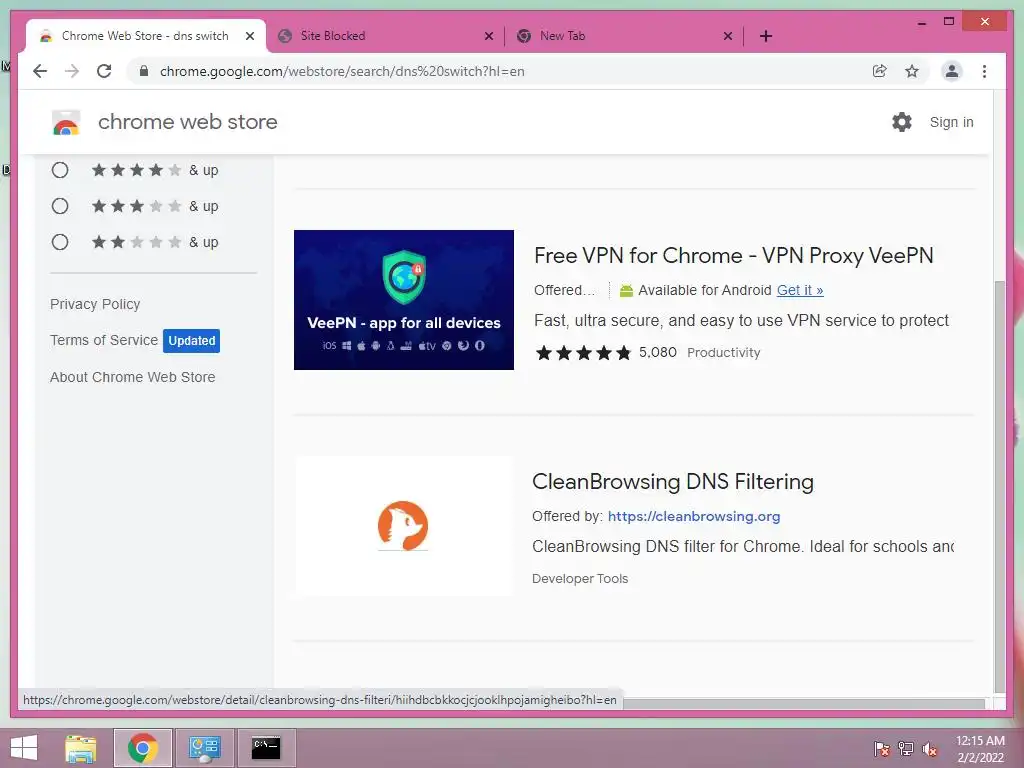Click the Get it » Android link
Screen dimensions: 1024x768
[x=800, y=290]
